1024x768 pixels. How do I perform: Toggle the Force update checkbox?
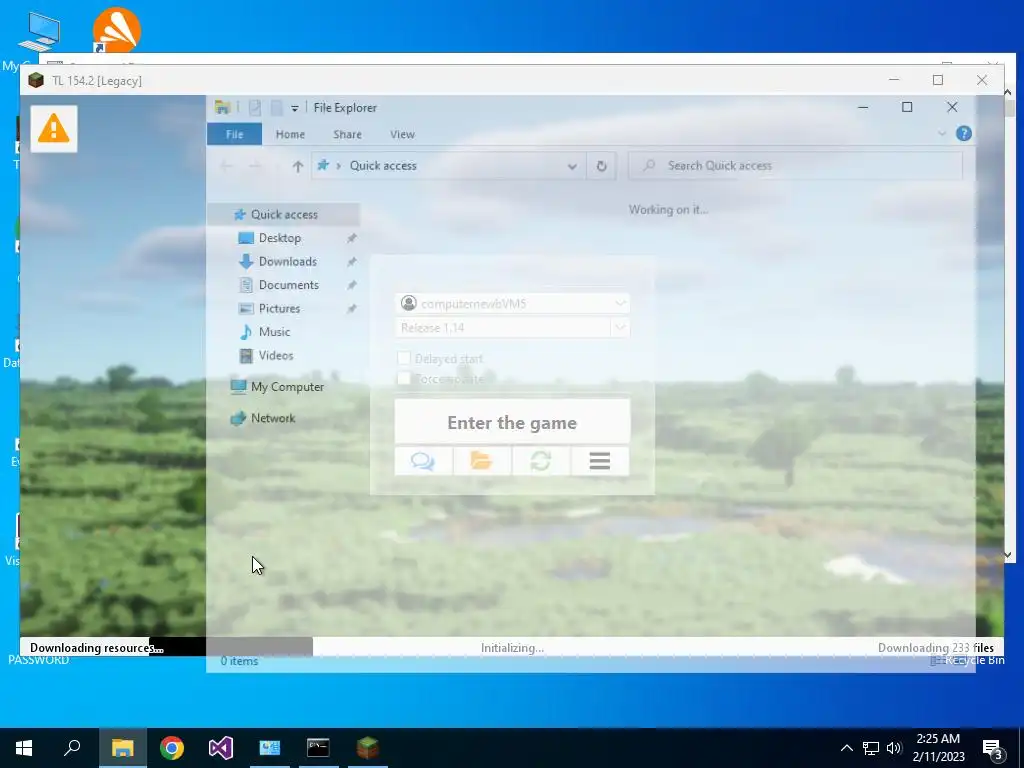(404, 378)
